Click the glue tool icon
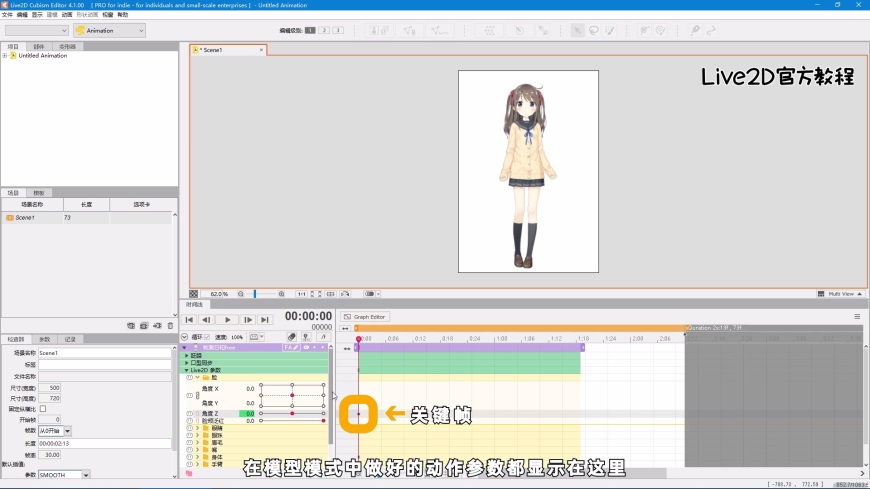 pyautogui.click(x=543, y=31)
